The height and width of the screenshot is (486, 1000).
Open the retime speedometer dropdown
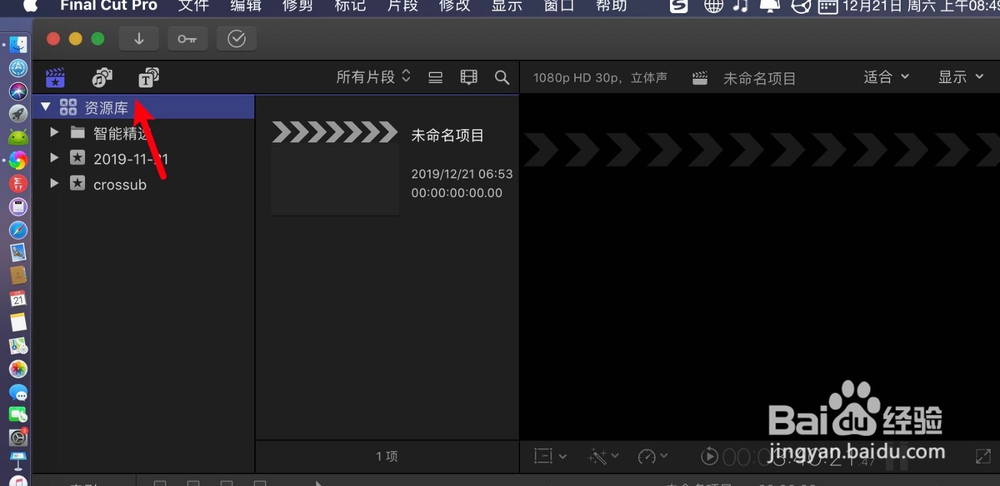[652, 456]
